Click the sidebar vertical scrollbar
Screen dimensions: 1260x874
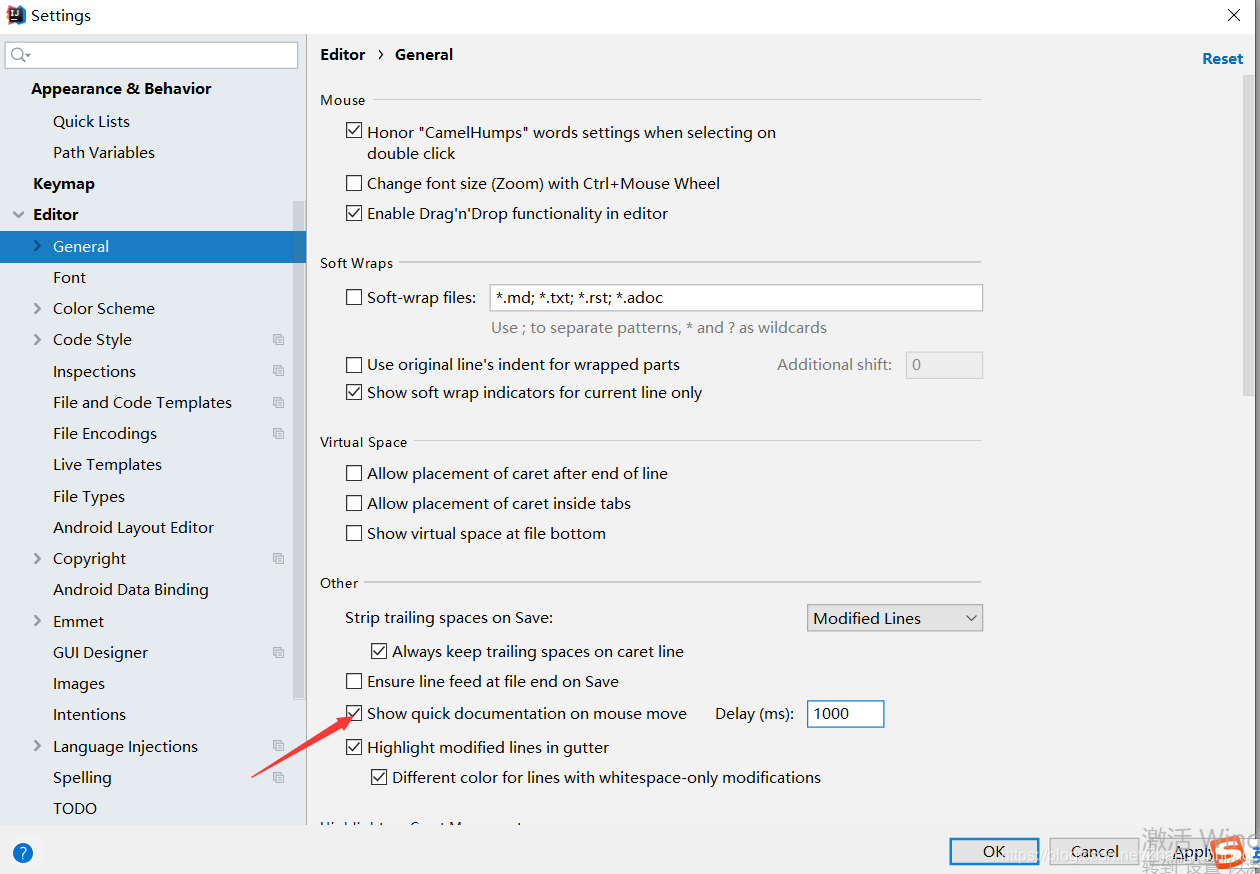click(x=298, y=450)
